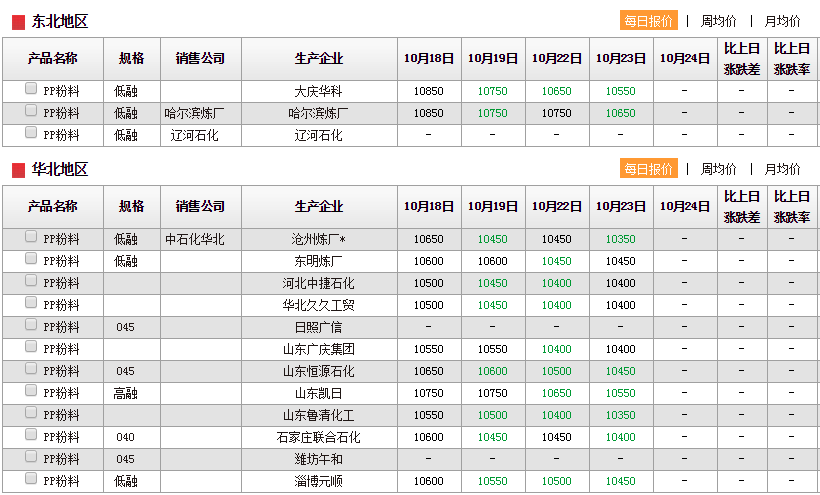Click 比上日涨跌差 header in 东北地区 table

point(742,59)
